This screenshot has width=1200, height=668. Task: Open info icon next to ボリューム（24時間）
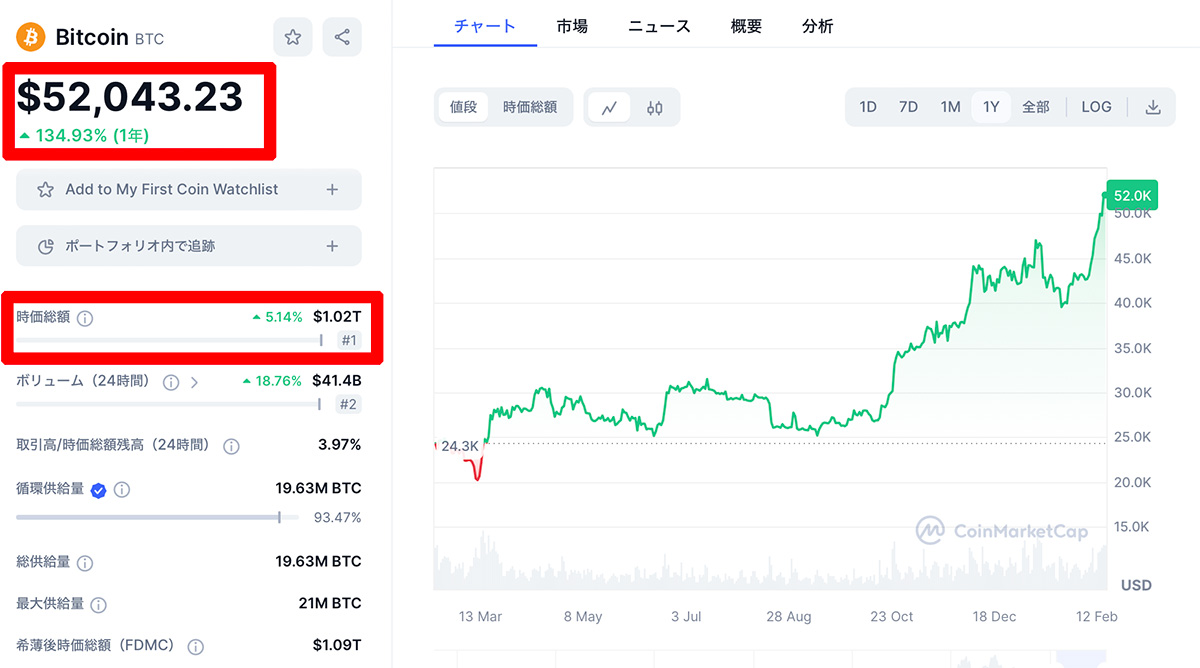(171, 382)
